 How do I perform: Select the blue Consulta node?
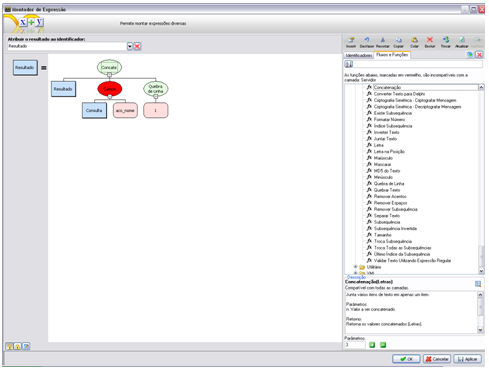click(x=94, y=110)
